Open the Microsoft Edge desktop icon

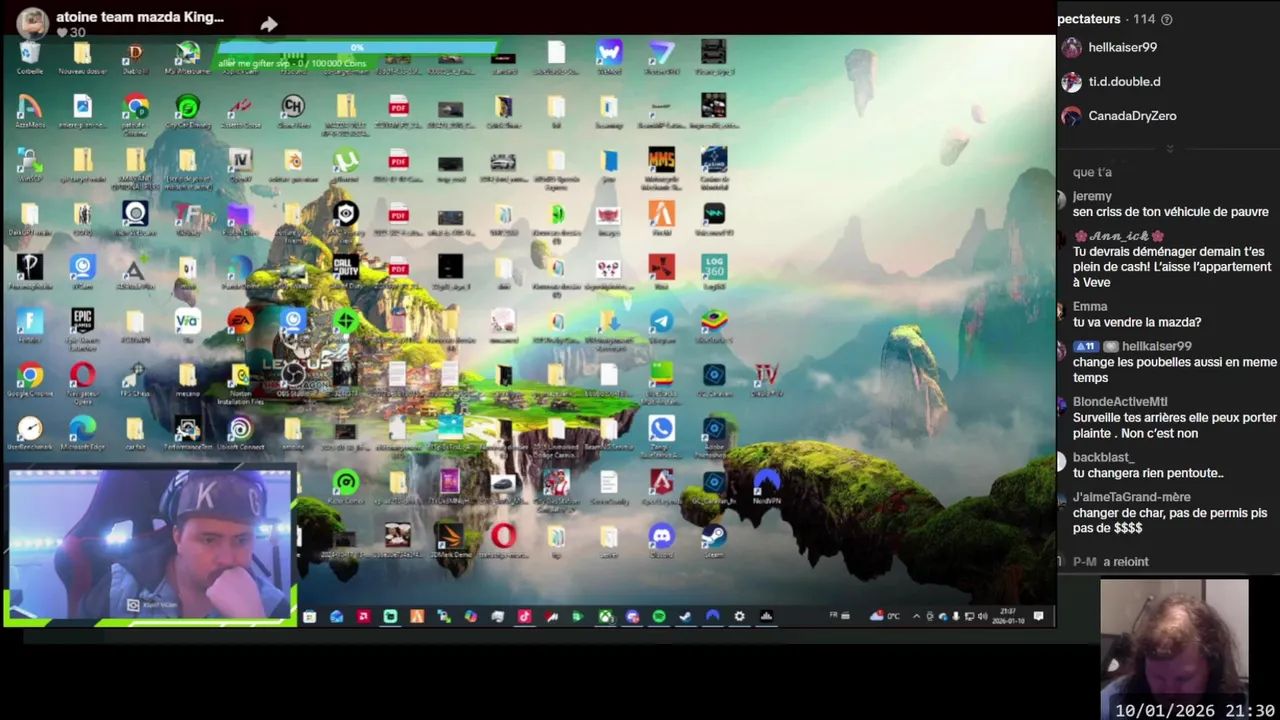pyautogui.click(x=82, y=434)
